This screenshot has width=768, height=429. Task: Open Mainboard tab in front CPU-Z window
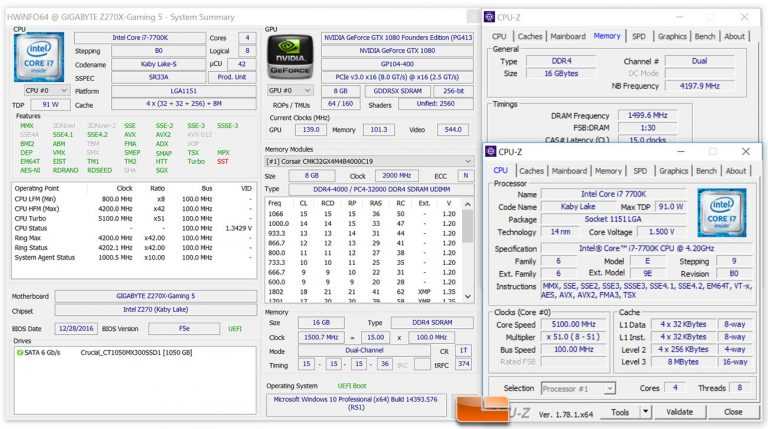pos(569,171)
